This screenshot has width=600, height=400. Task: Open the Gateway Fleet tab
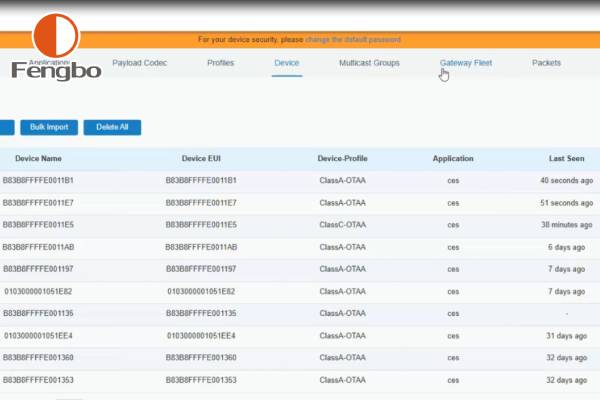pos(466,63)
